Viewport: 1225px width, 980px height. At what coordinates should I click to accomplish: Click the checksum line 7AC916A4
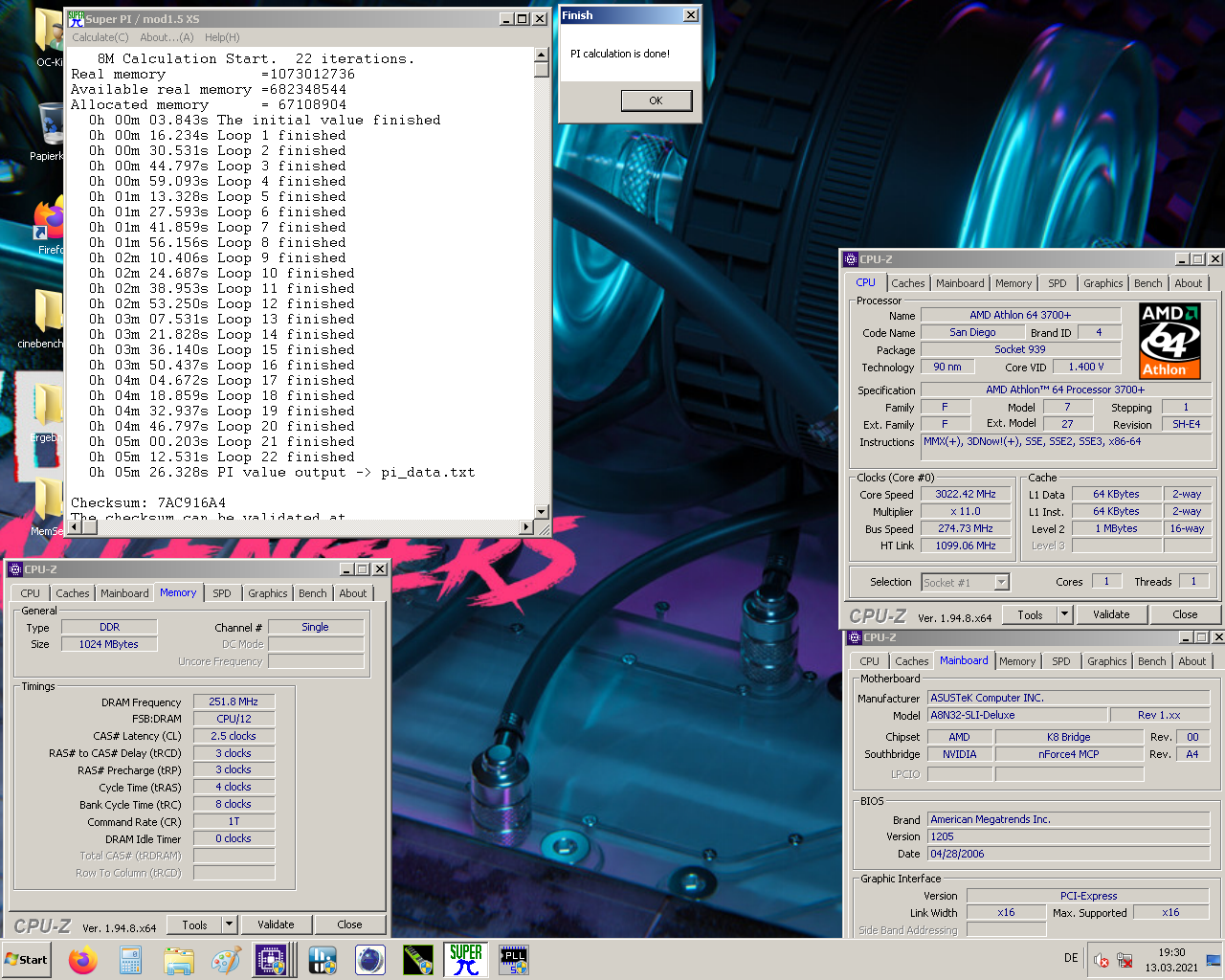[148, 502]
